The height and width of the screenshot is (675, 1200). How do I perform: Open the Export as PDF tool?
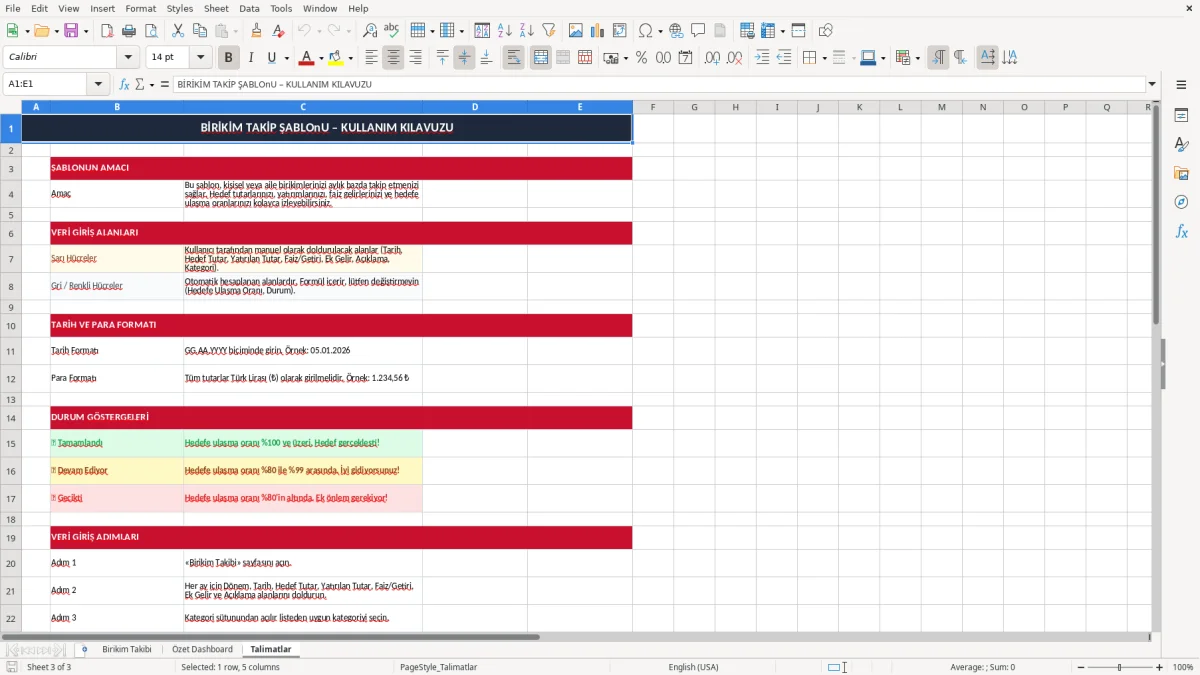tap(107, 31)
